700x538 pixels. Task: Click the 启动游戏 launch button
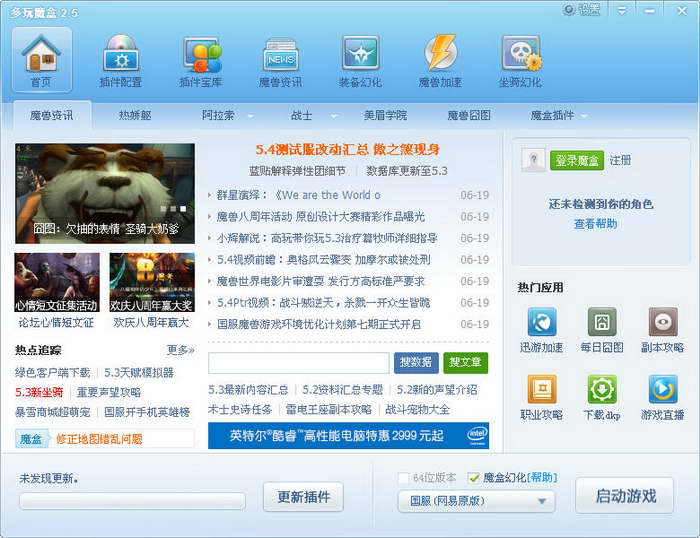point(625,496)
